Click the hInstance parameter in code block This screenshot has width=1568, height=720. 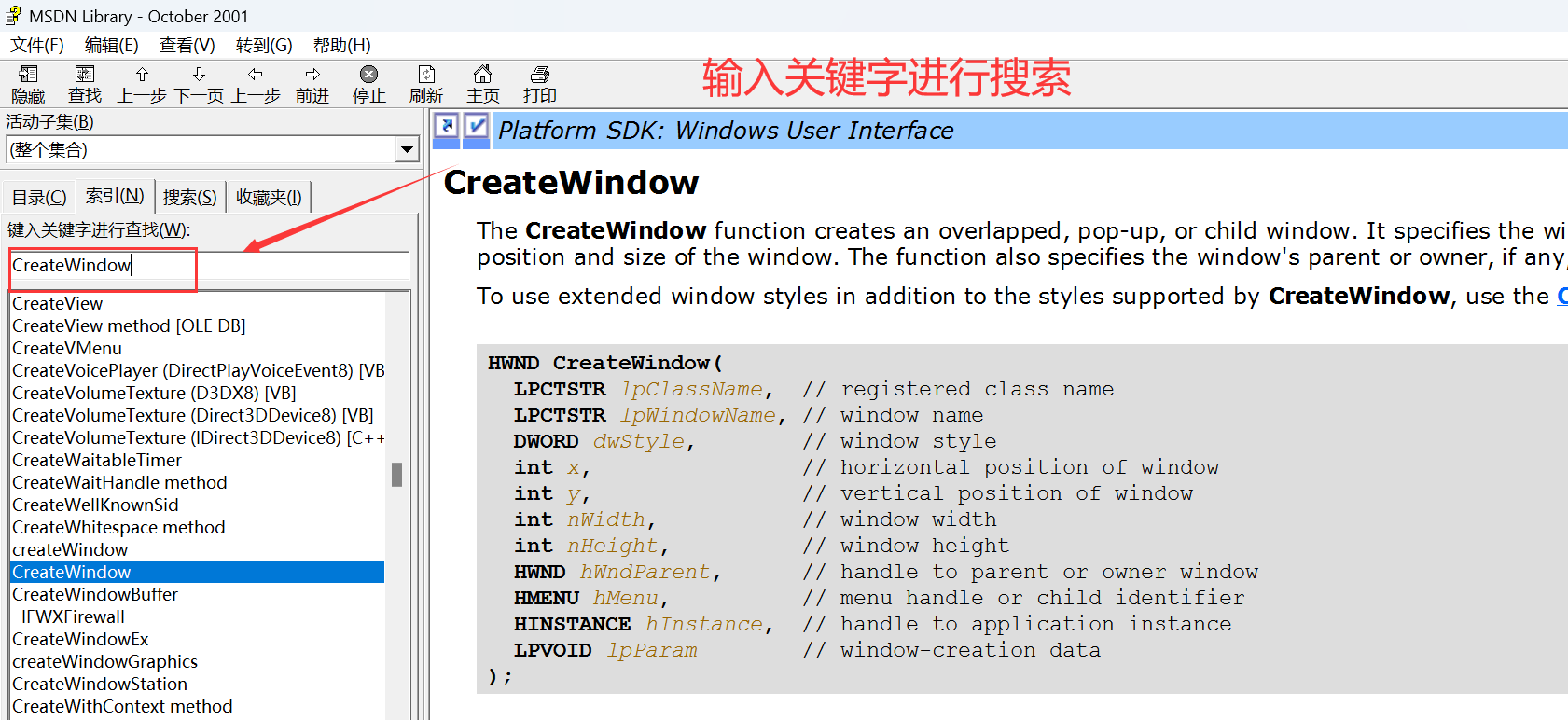[x=704, y=624]
